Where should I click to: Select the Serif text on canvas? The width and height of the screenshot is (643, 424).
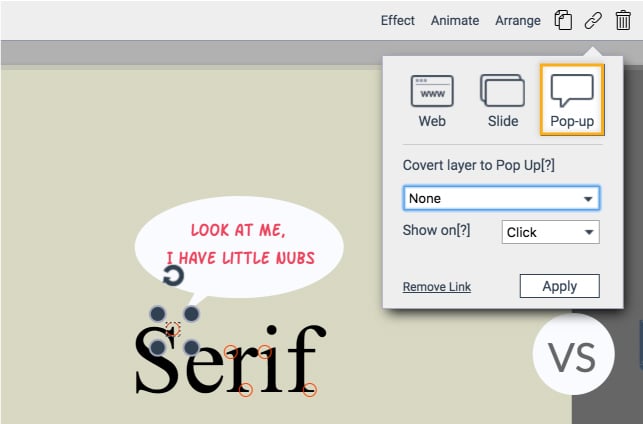coord(230,359)
